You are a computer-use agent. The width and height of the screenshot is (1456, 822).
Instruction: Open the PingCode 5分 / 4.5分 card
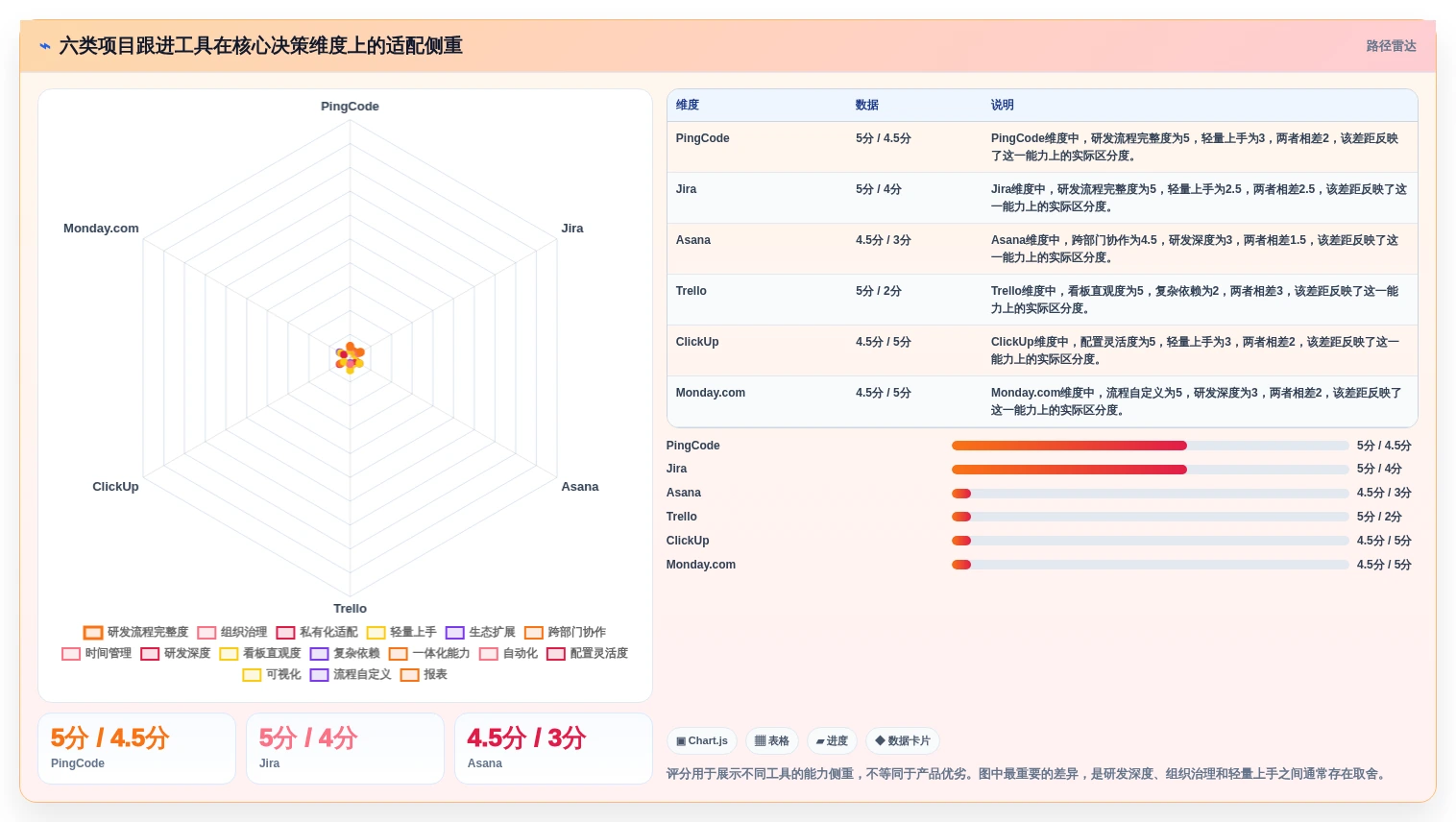click(136, 748)
